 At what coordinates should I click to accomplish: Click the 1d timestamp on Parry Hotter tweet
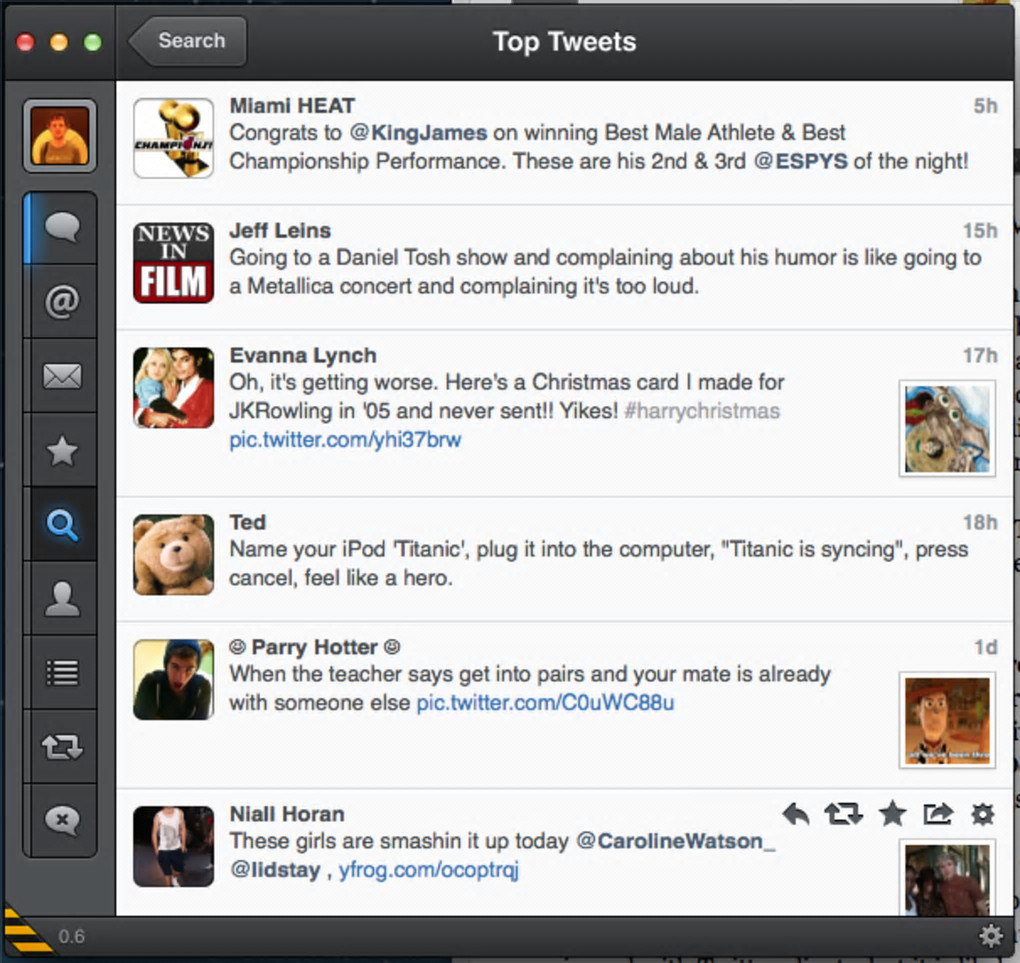pos(985,647)
